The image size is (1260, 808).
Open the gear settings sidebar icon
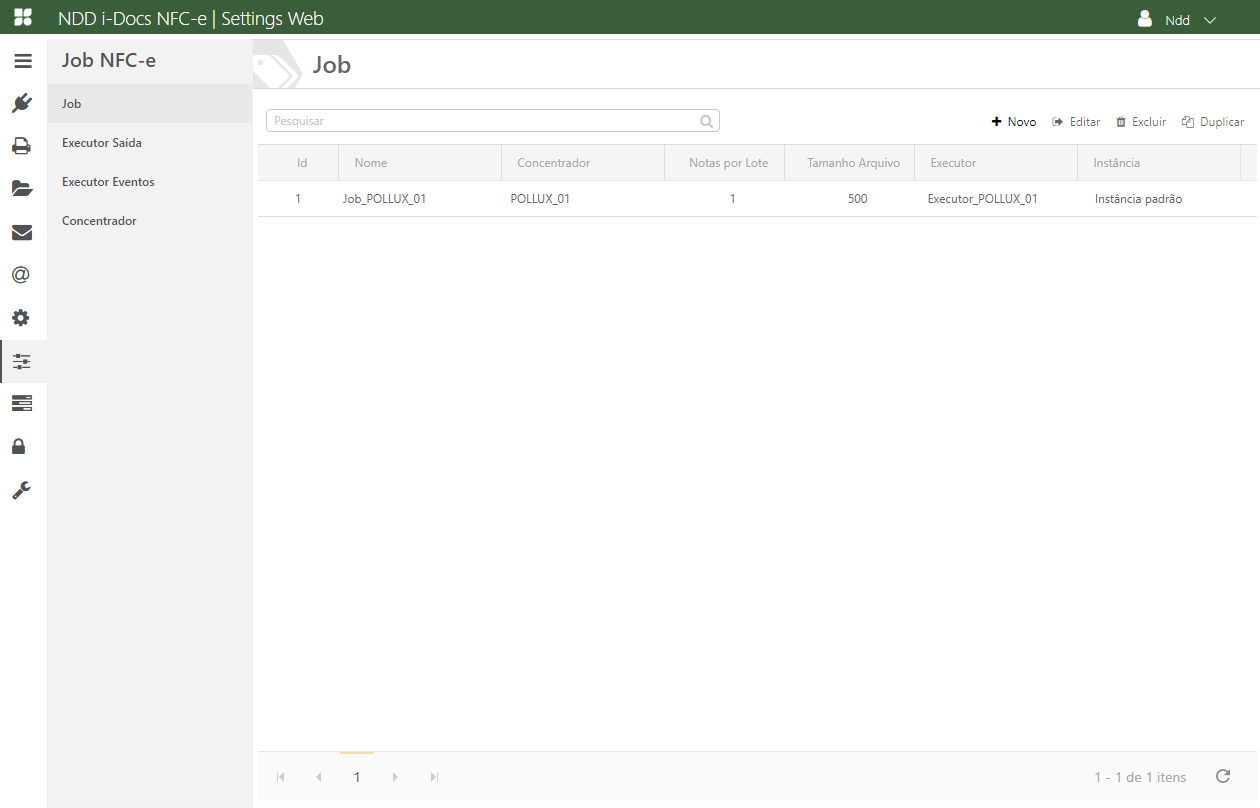[22, 318]
